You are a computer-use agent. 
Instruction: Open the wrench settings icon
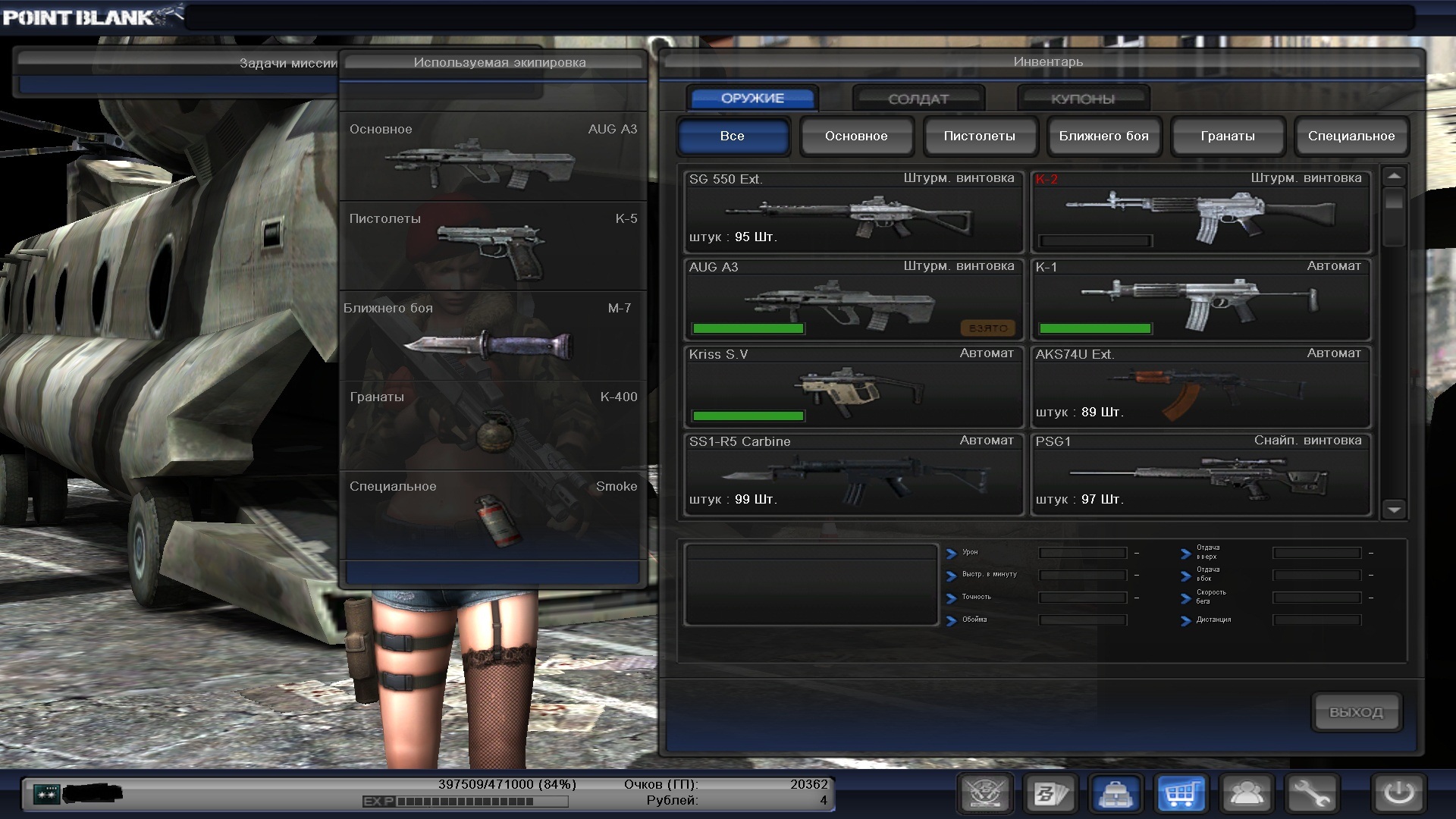click(x=1312, y=794)
